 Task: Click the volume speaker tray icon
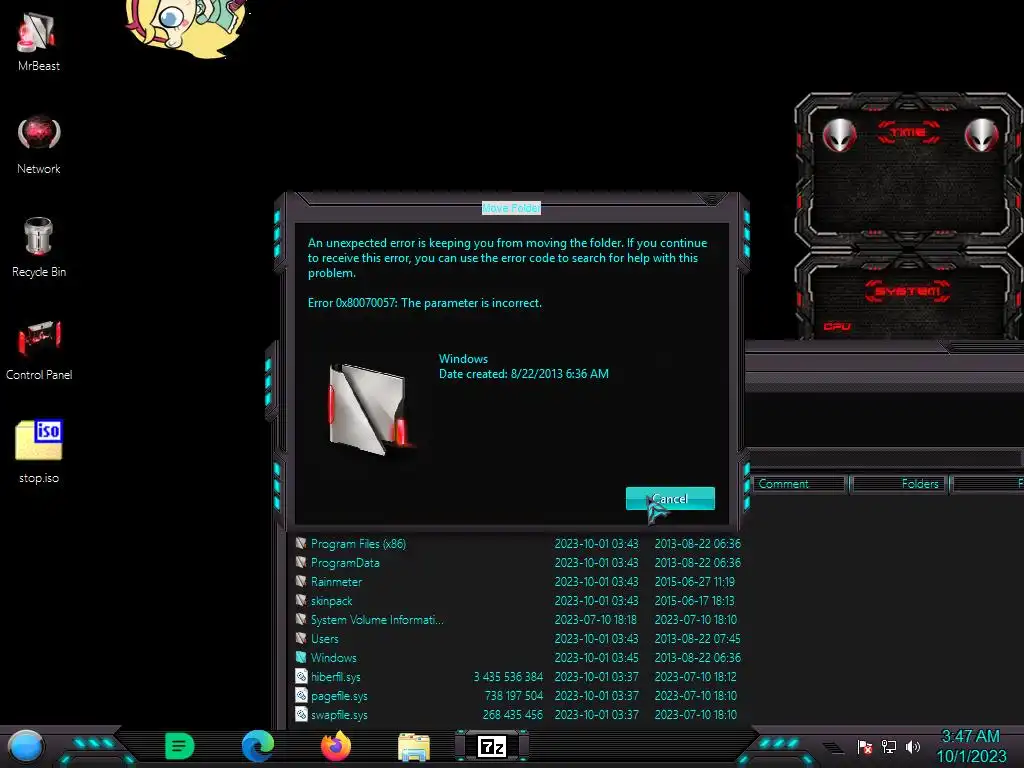(x=913, y=747)
